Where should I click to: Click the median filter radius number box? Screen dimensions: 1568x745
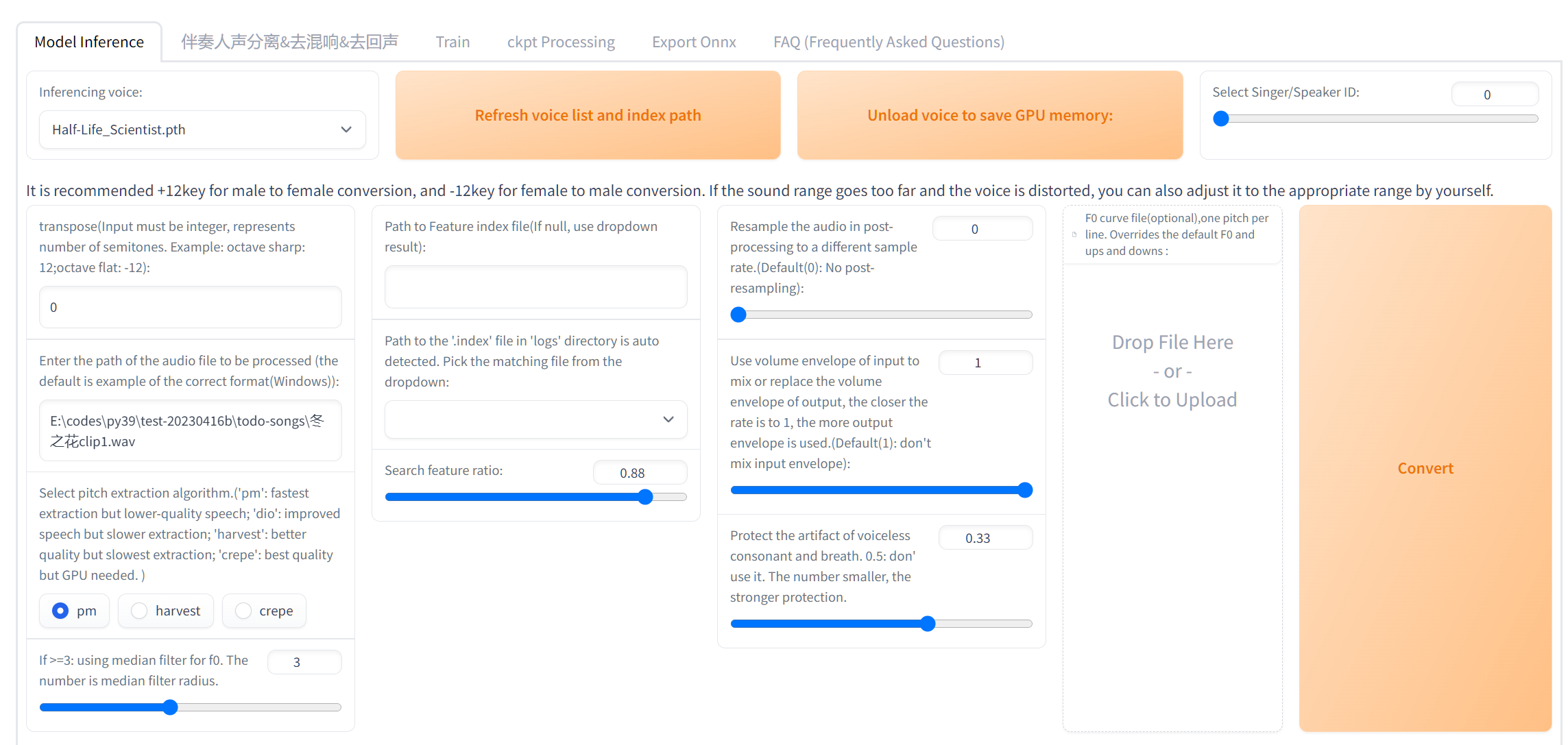click(x=304, y=662)
